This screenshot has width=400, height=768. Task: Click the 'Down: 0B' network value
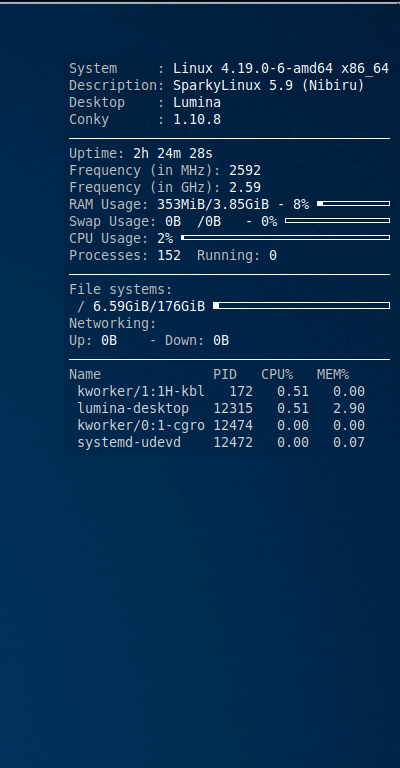[197, 340]
